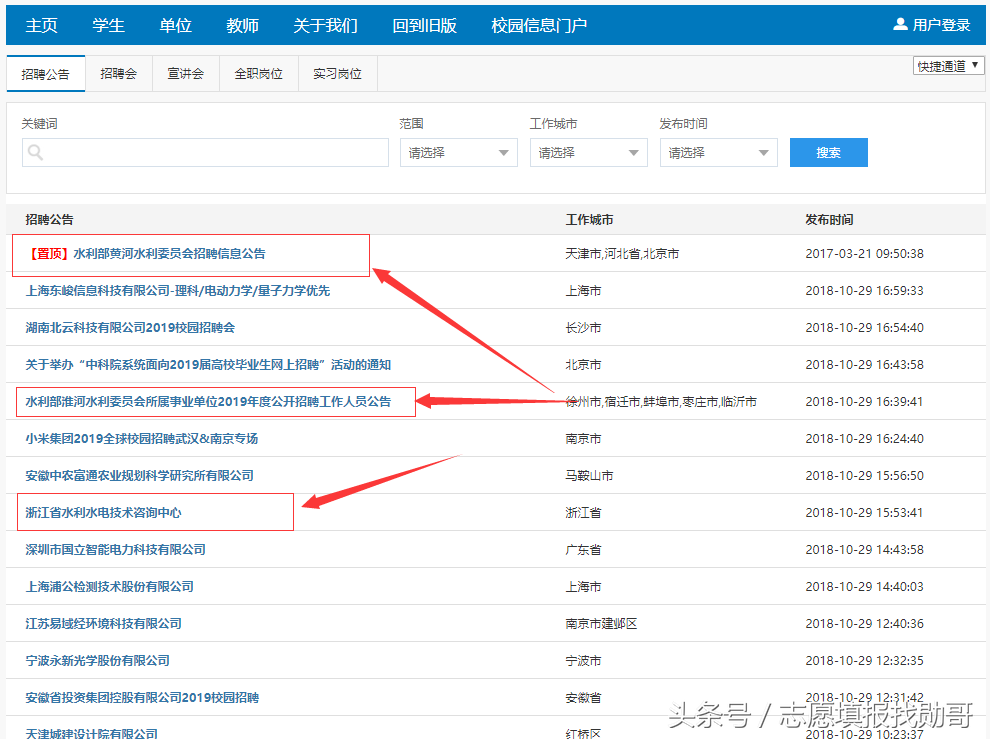Viewport: 990px width, 739px height.
Task: Click the 工作城市 column header
Action: point(589,219)
